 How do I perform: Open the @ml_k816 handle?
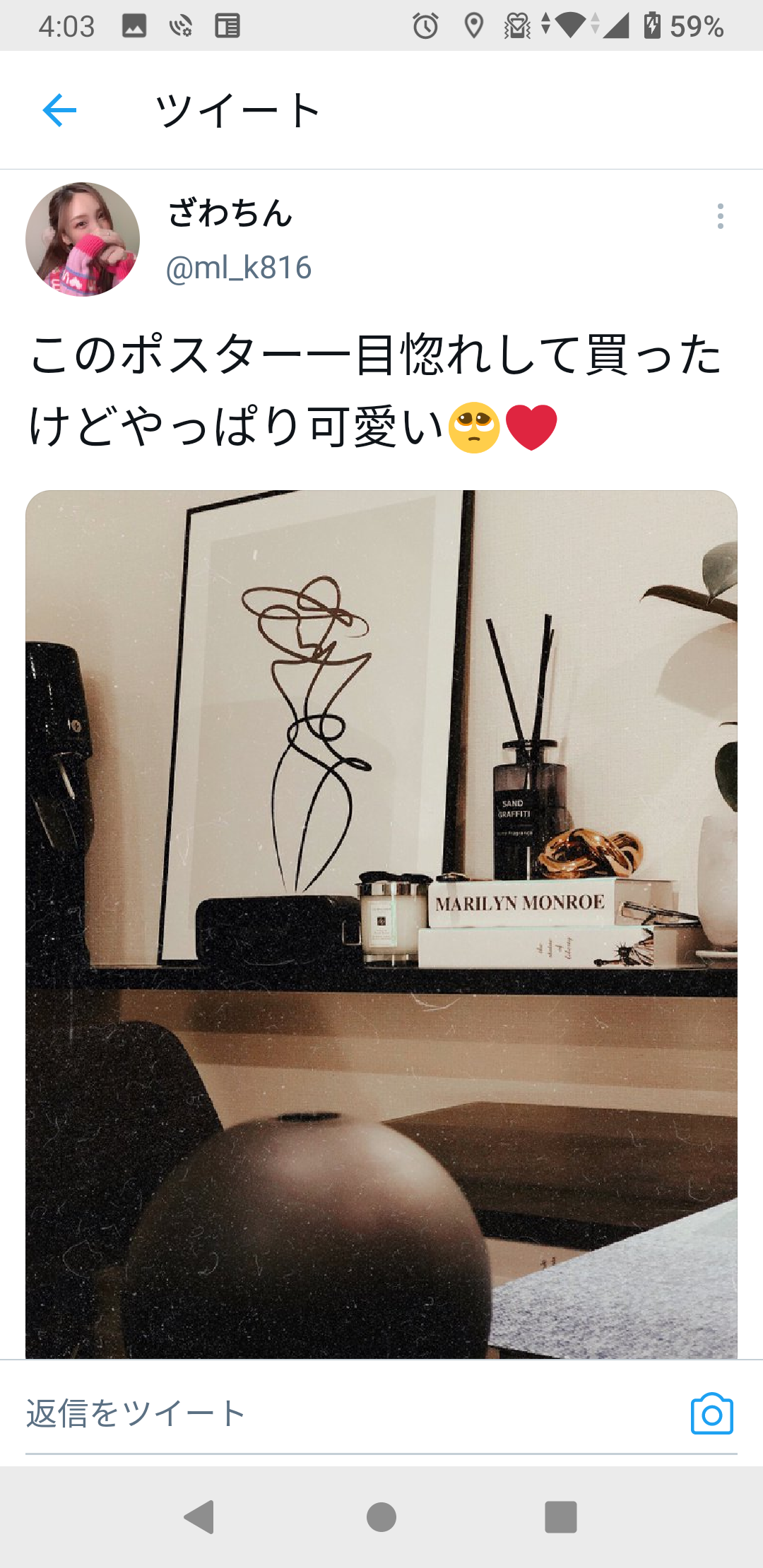click(x=239, y=268)
